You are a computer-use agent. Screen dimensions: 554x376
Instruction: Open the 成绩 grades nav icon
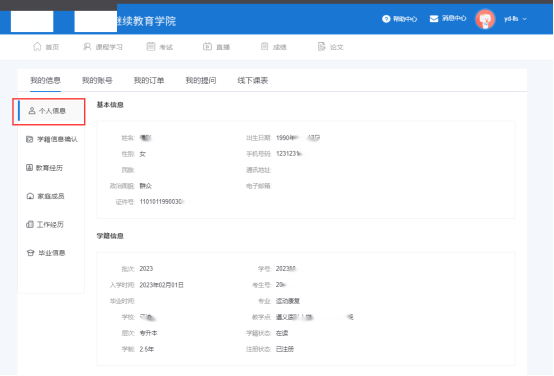pos(264,47)
